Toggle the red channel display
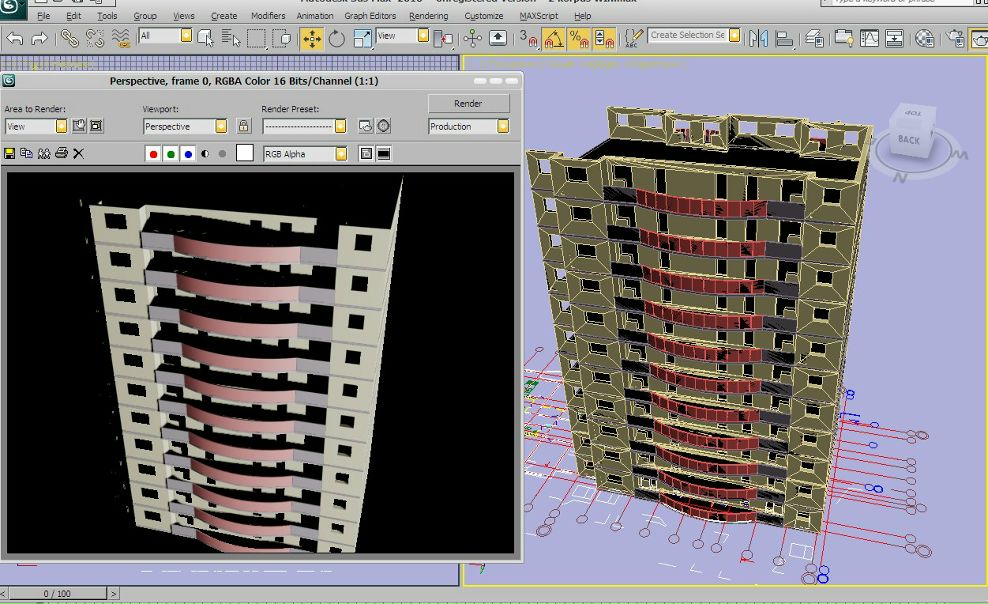Screen dimensions: 988x604 (153, 154)
